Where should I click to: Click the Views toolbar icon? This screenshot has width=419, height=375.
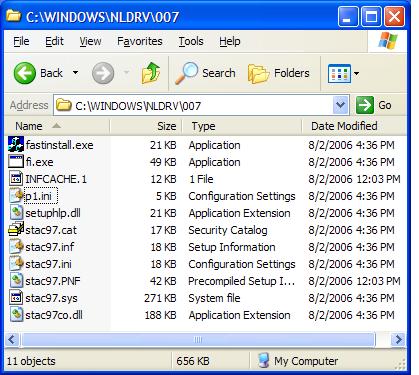pos(339,73)
